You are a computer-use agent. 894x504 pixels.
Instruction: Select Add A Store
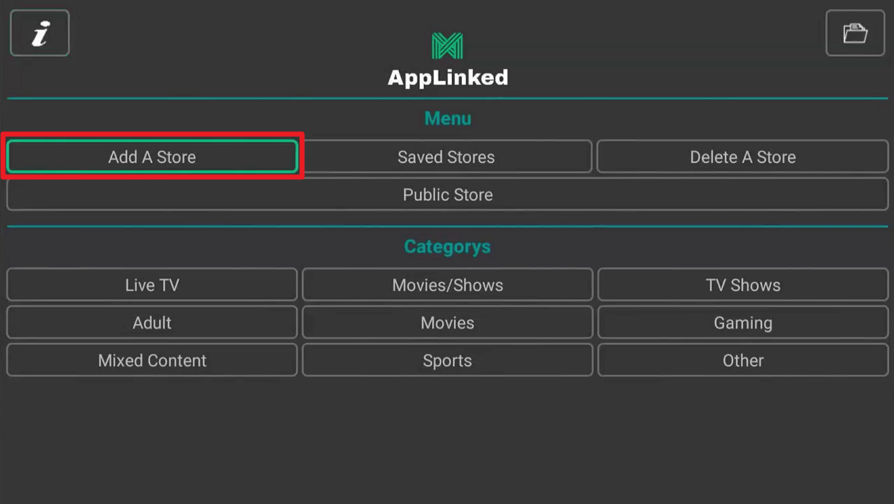[152, 156]
